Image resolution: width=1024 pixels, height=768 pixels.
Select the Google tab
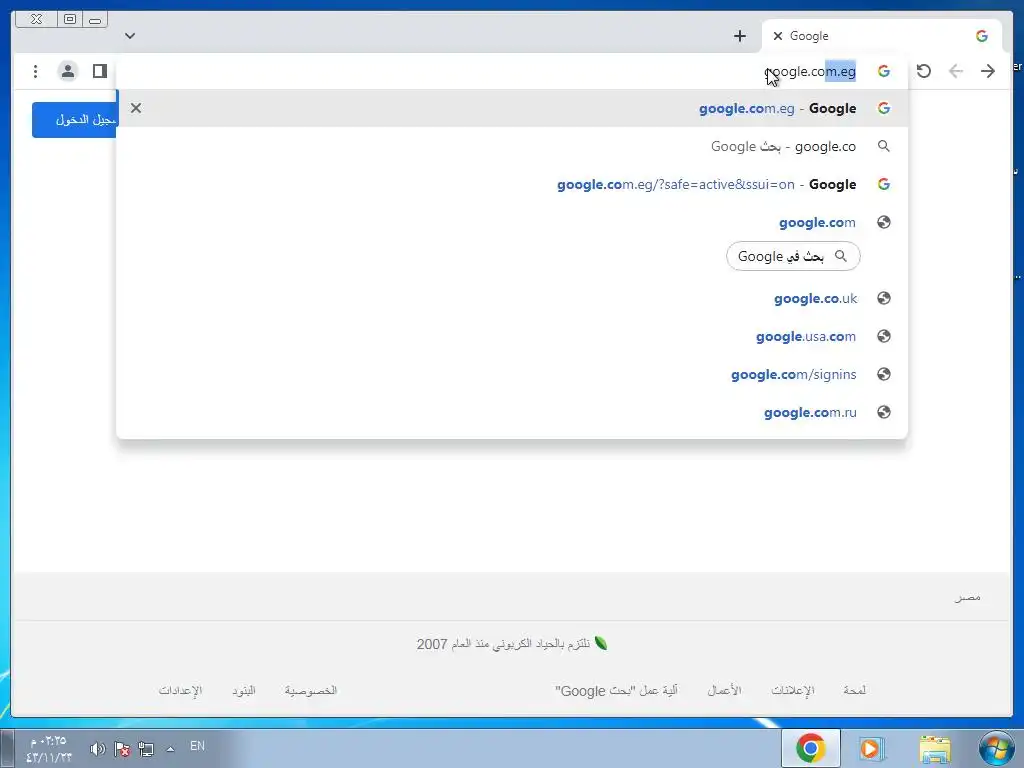(882, 36)
